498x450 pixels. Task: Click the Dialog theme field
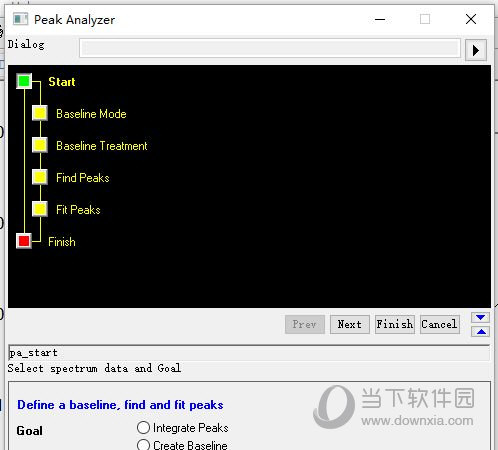(270, 48)
